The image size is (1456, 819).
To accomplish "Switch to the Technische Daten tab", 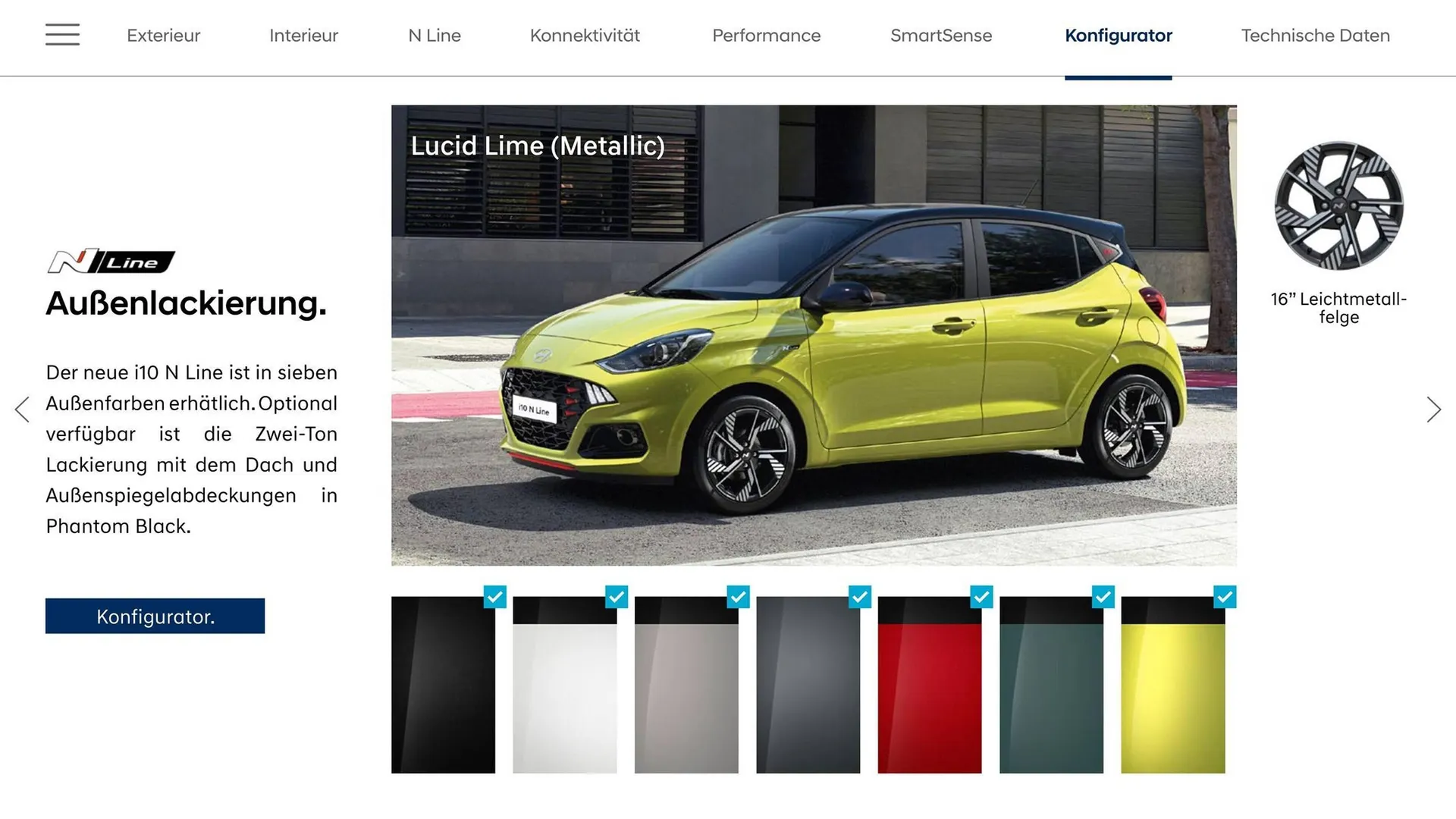I will point(1315,36).
